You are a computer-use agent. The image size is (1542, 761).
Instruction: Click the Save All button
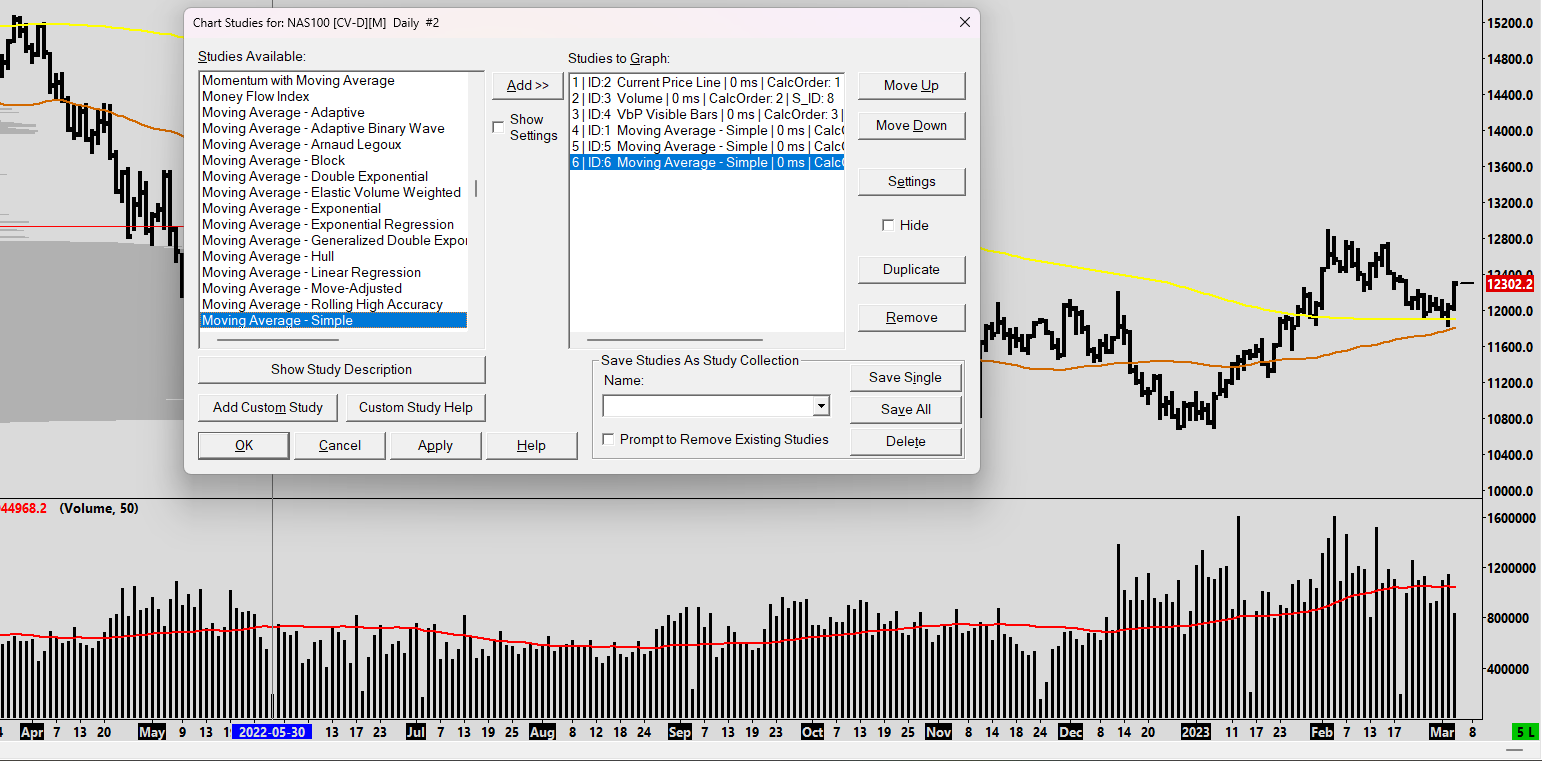905,410
